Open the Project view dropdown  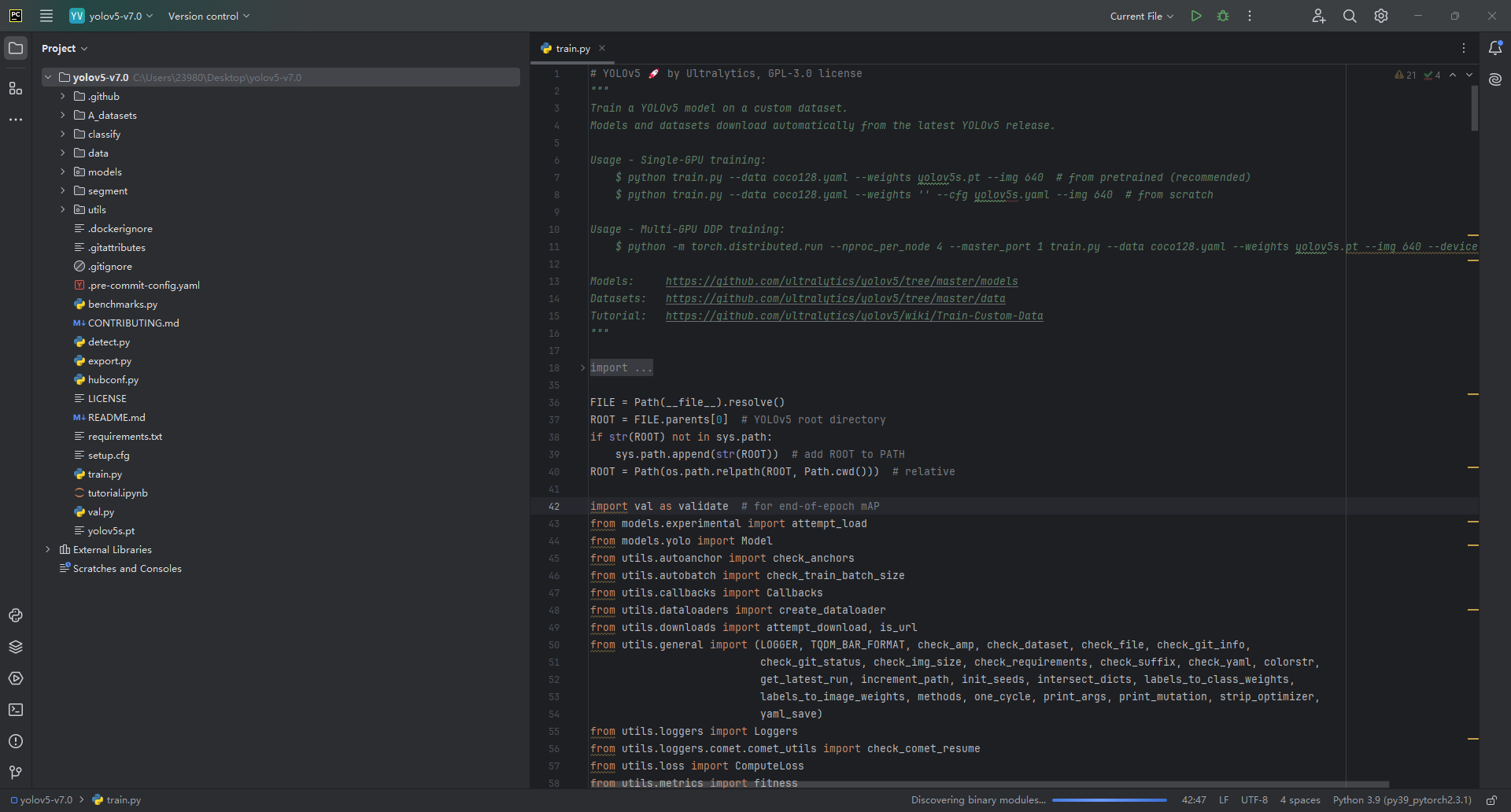click(x=65, y=48)
